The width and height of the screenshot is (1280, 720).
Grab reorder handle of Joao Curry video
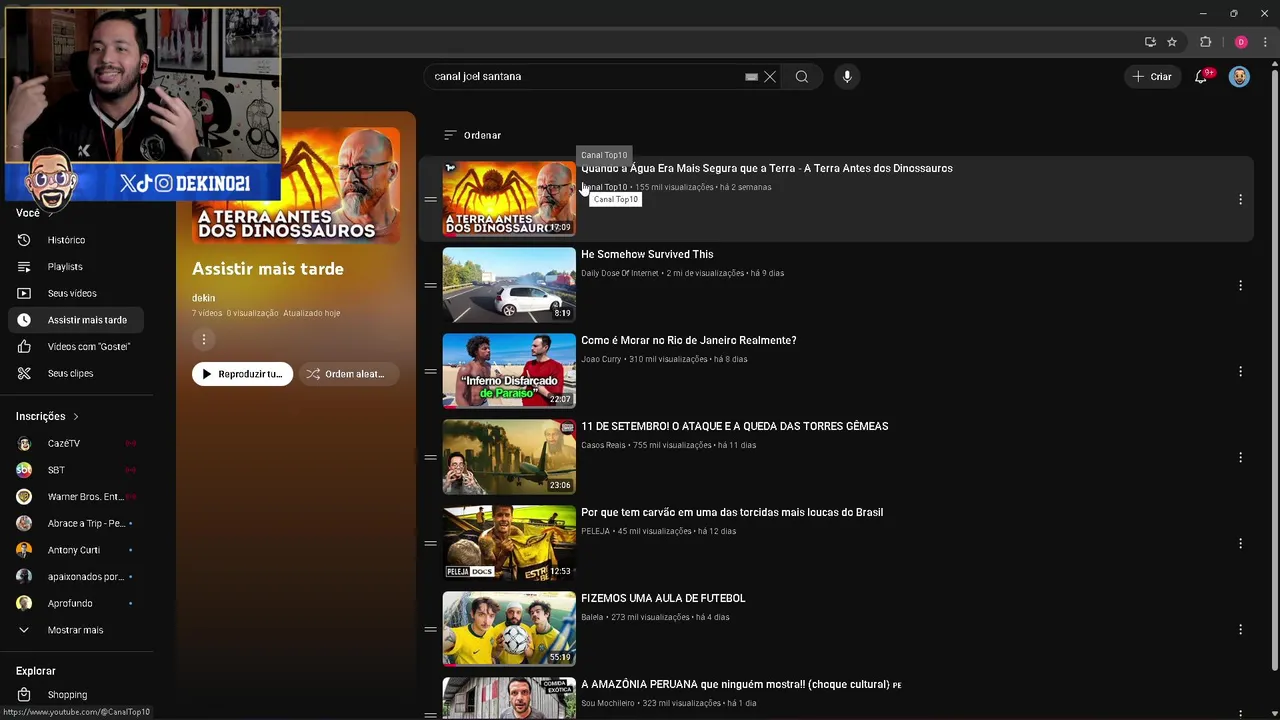pyautogui.click(x=430, y=372)
